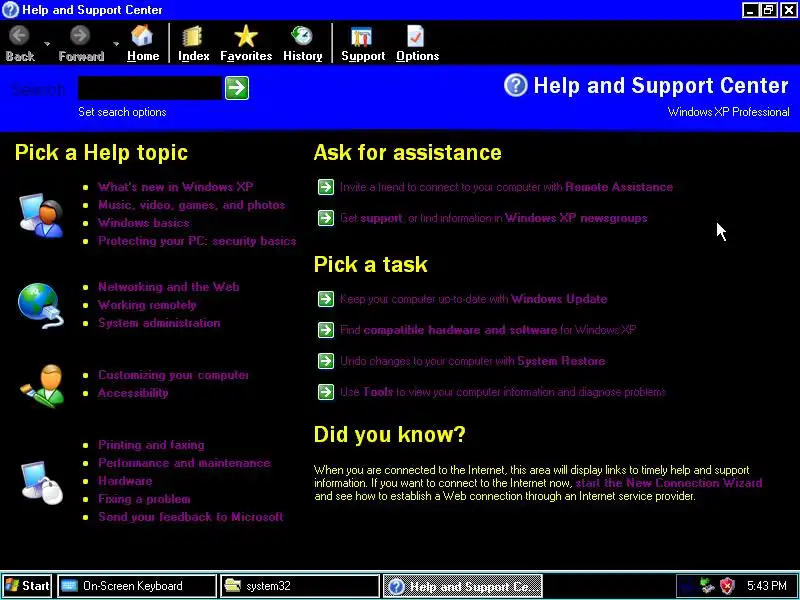Screen dimensions: 800x600
Task: Click the green search go arrow button
Action: click(237, 88)
